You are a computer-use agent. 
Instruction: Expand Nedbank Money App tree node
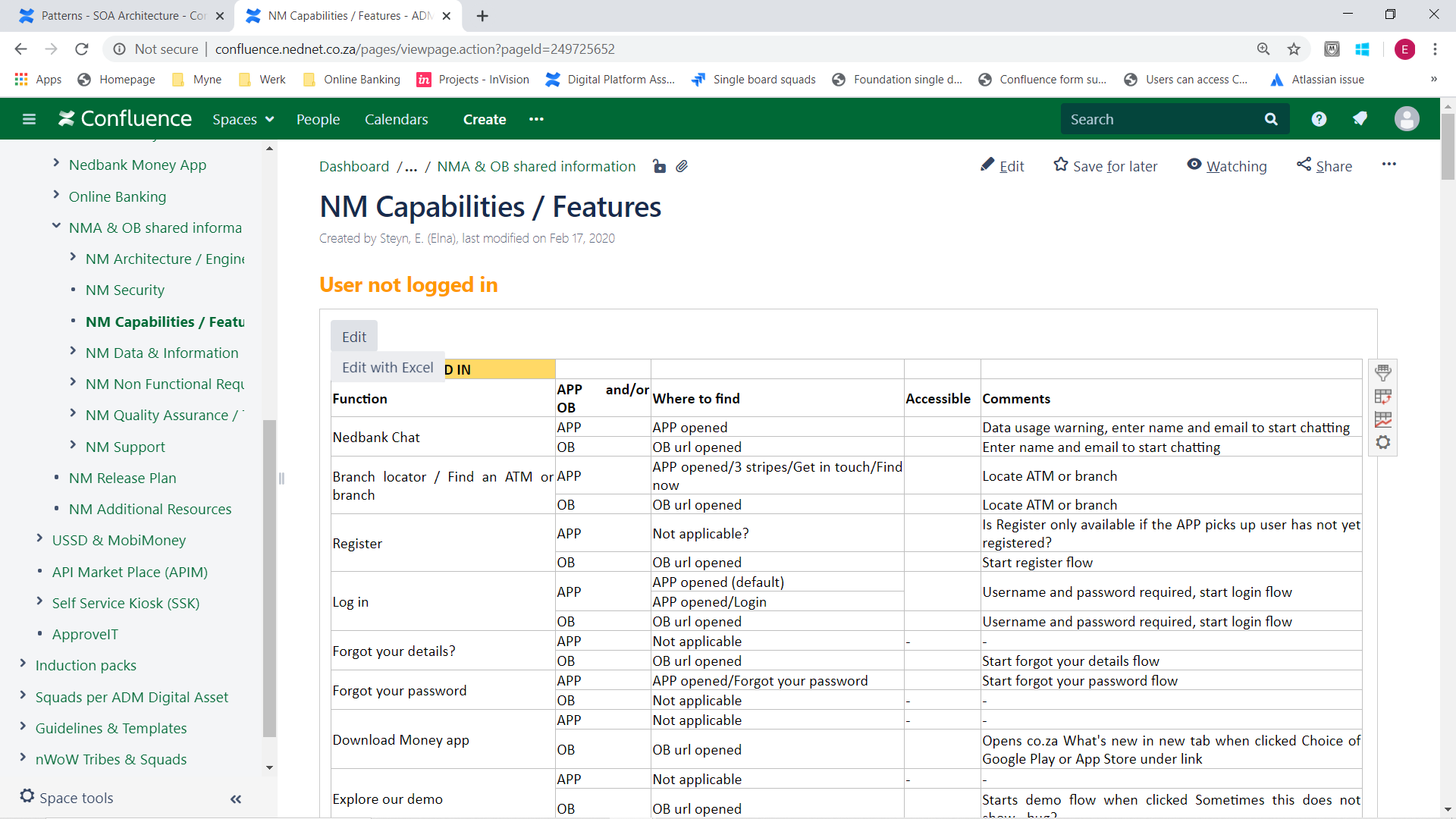56,163
